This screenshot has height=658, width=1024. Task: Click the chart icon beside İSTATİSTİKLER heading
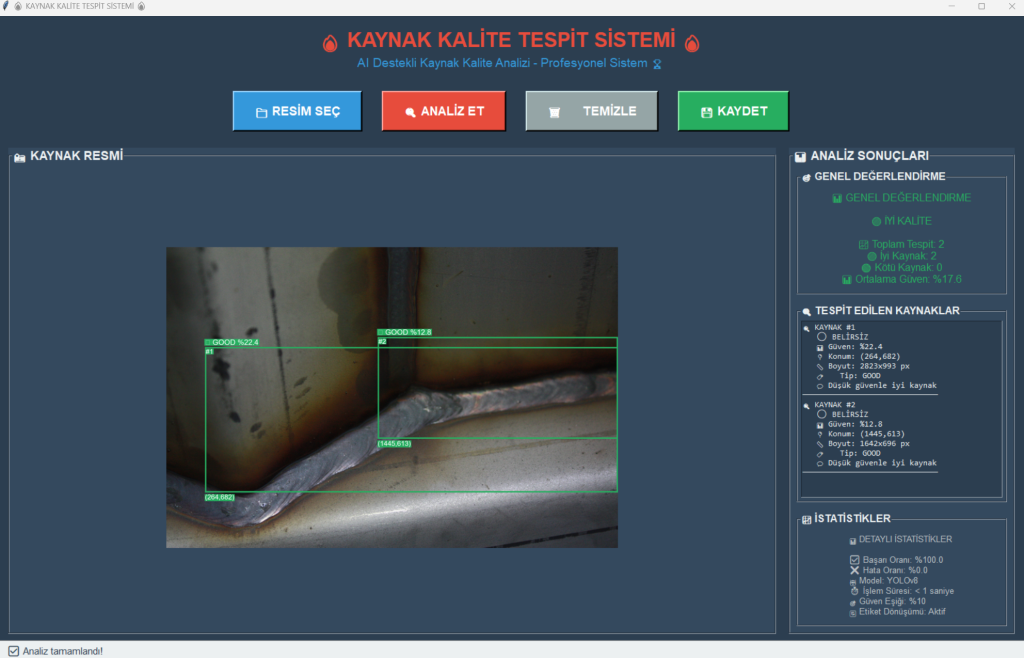pyautogui.click(x=807, y=520)
